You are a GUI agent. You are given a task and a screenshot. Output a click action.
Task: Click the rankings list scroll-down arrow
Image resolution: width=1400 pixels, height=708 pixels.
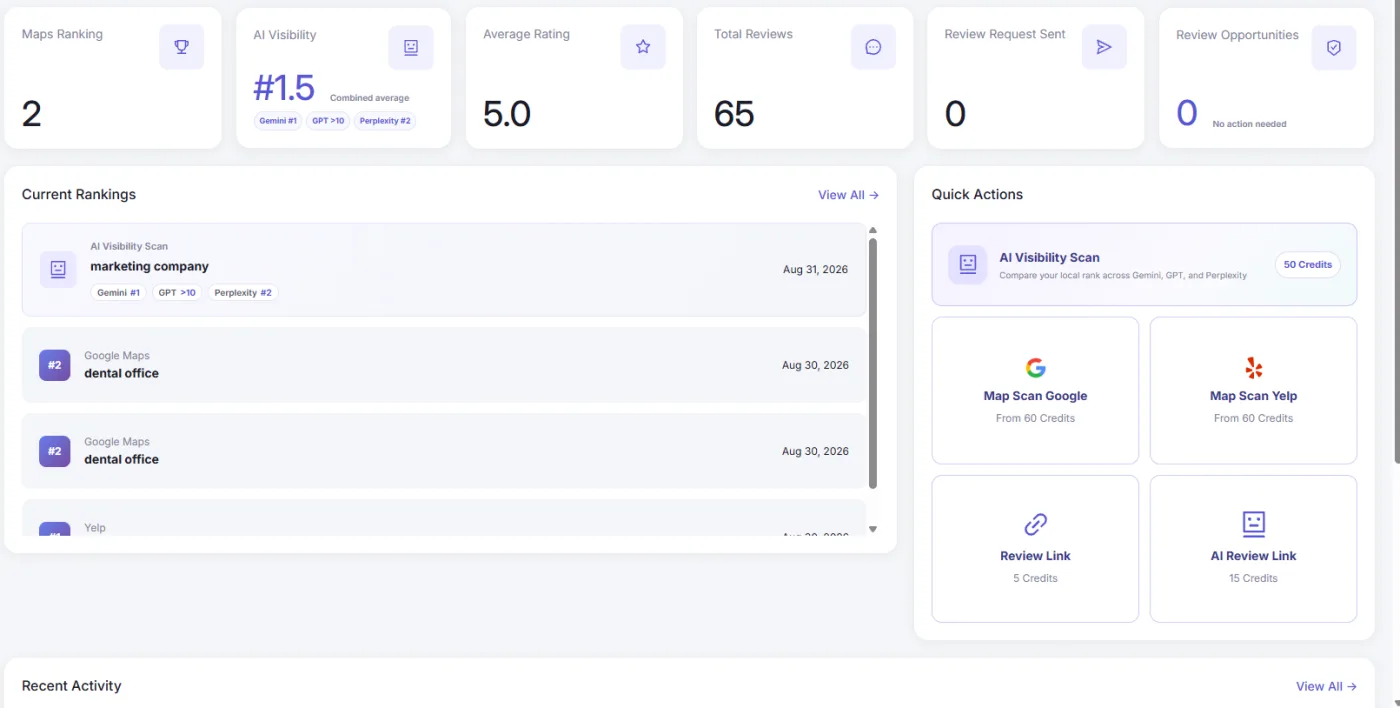tap(873, 529)
